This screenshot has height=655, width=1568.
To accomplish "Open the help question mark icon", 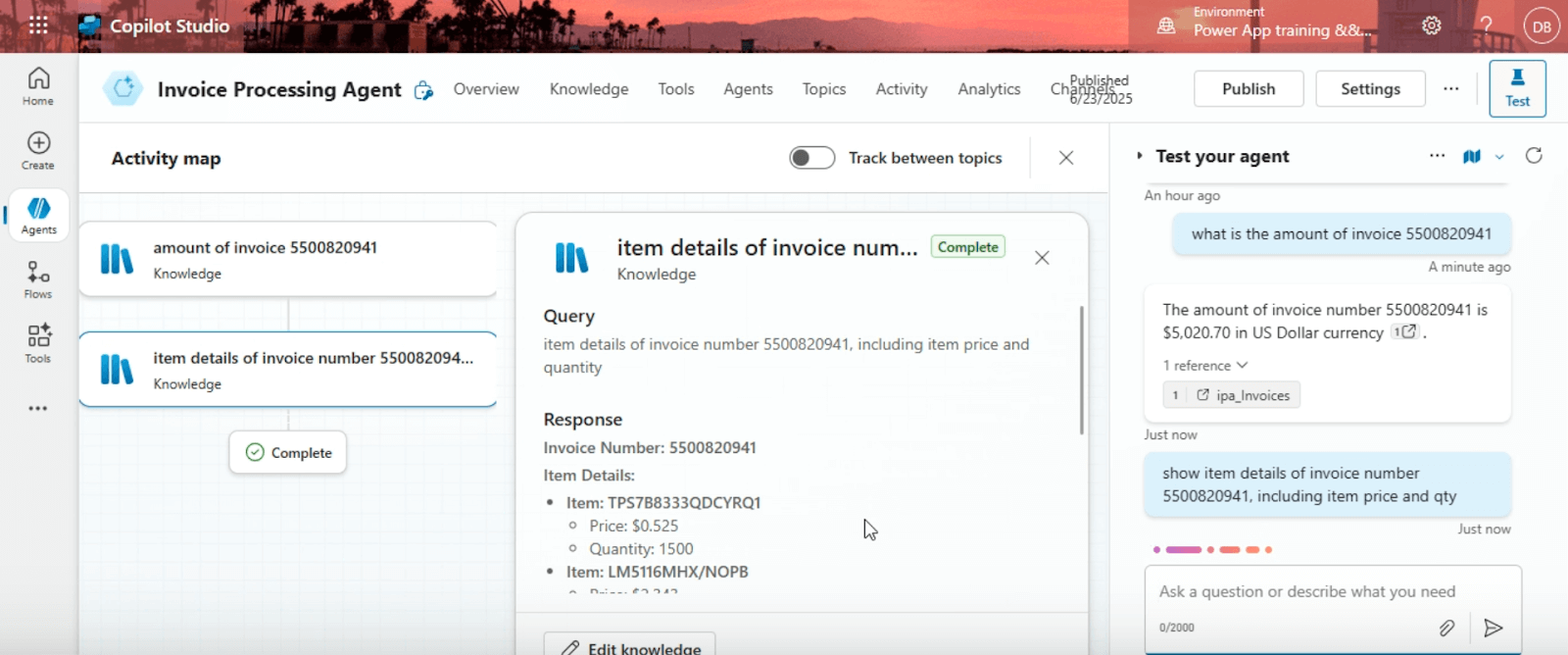I will pyautogui.click(x=1486, y=25).
